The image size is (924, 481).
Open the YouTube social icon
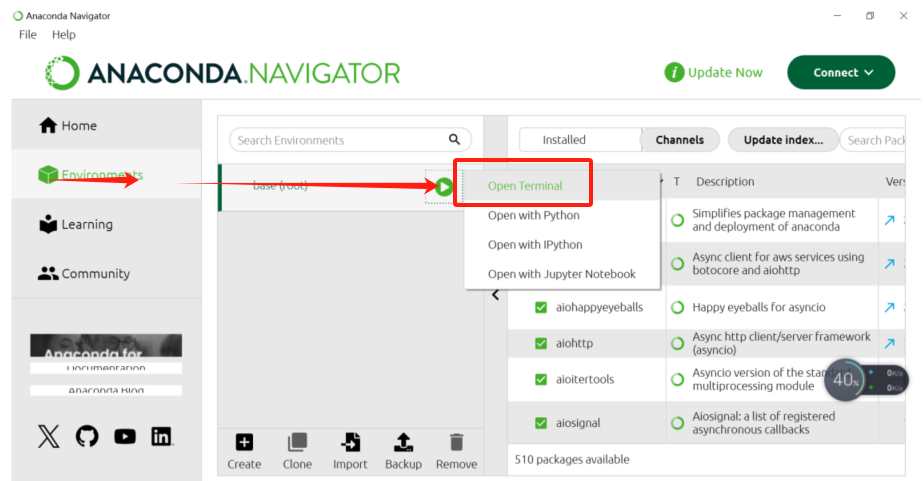[x=125, y=437]
